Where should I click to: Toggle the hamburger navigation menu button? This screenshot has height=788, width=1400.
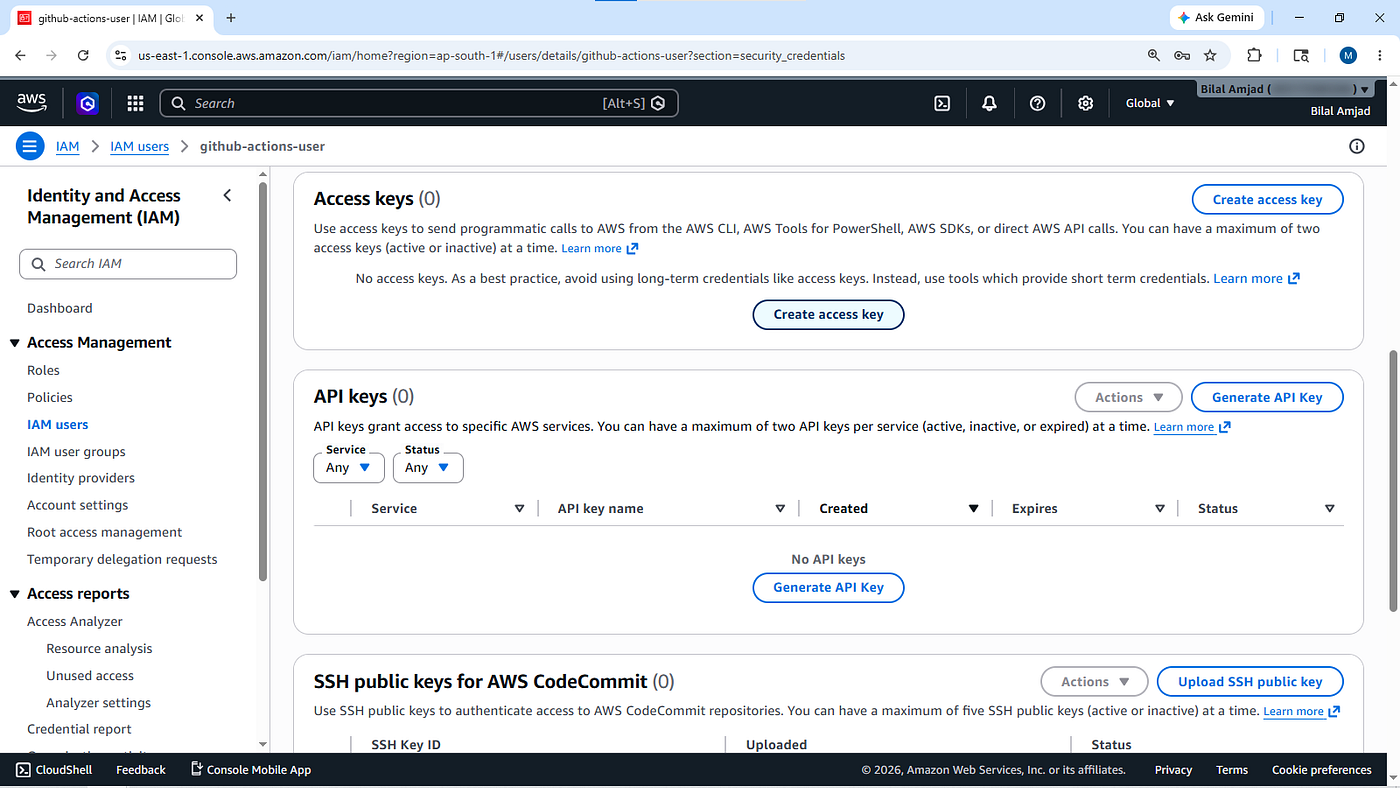(30, 146)
